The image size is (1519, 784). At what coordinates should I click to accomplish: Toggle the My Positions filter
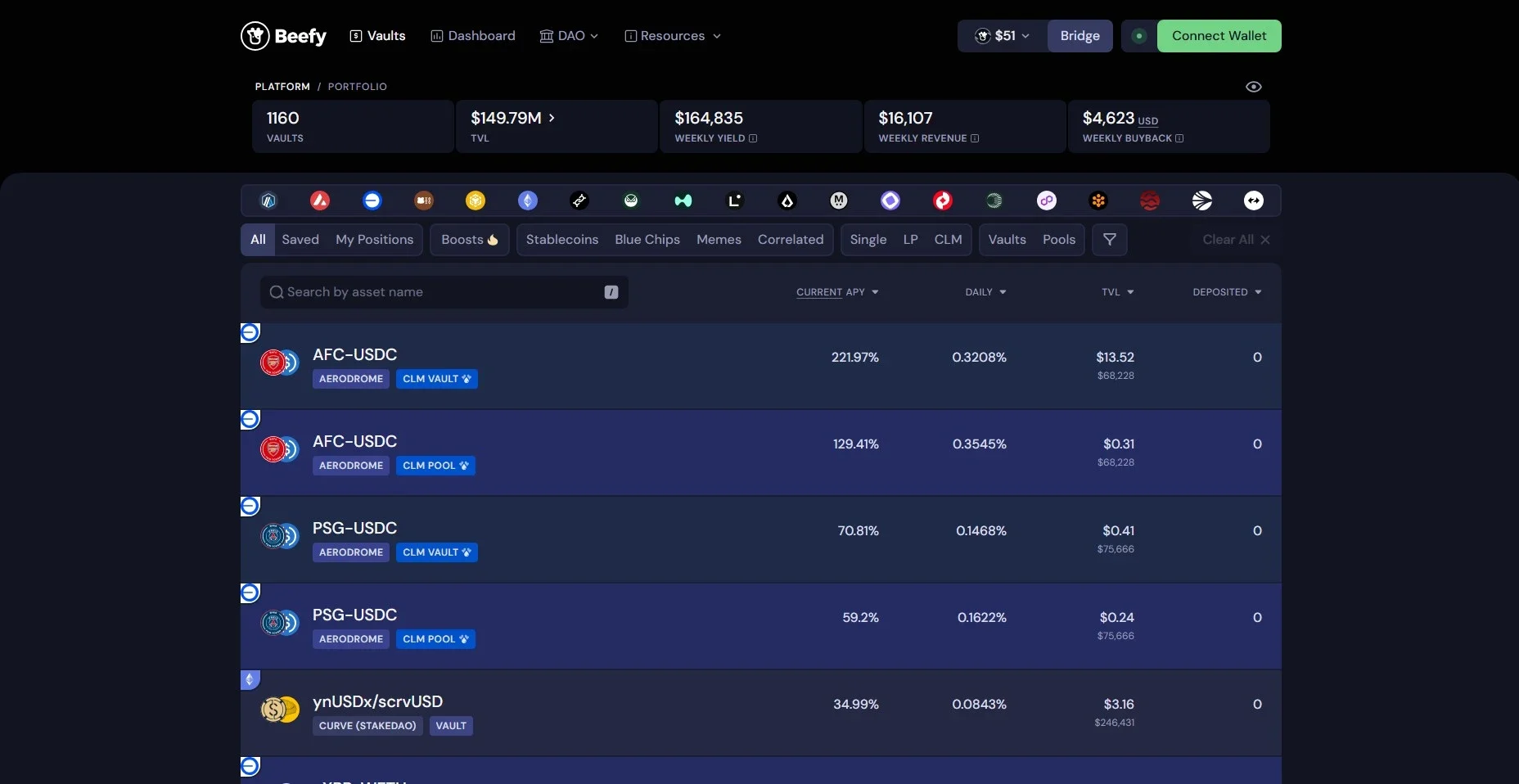coord(375,240)
